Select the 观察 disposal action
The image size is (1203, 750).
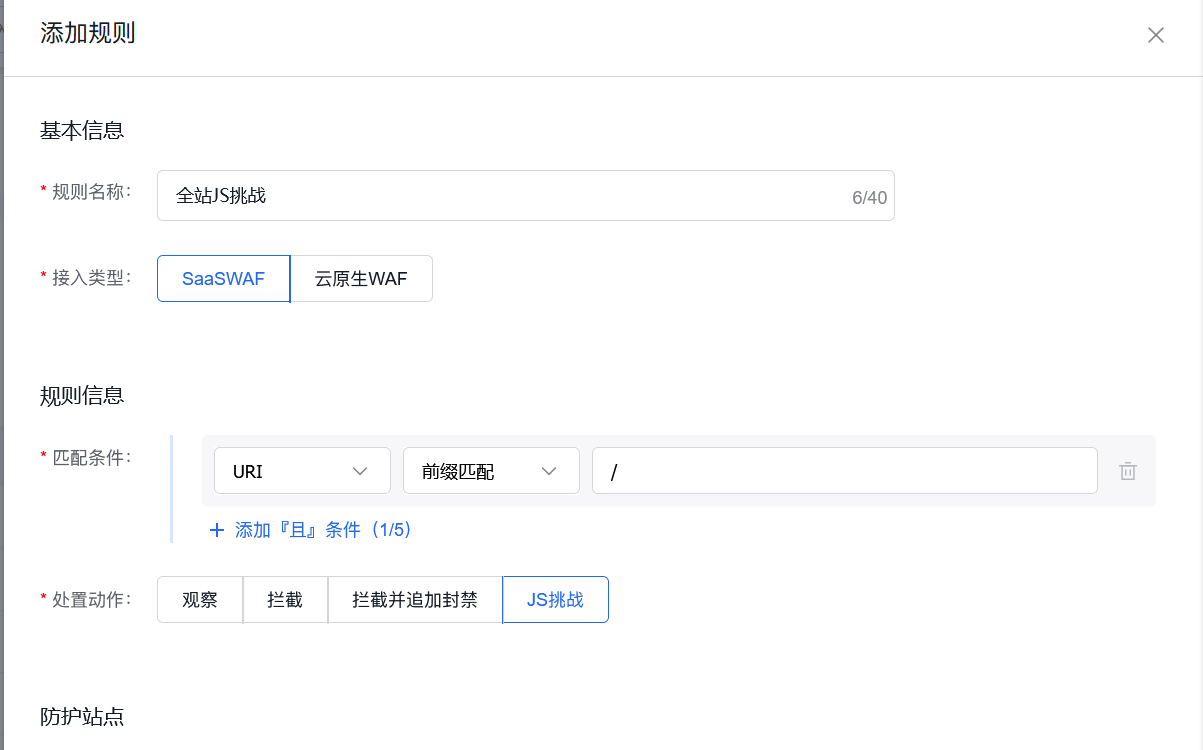point(199,599)
